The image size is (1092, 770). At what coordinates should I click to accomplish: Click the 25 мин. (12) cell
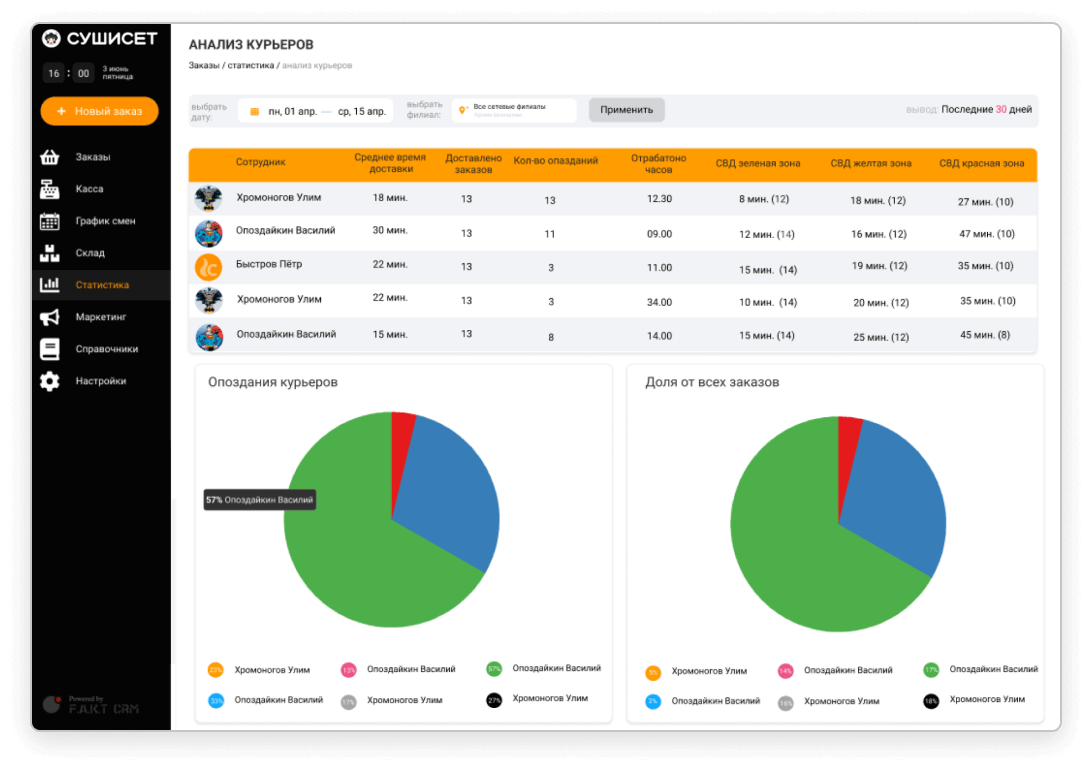click(x=881, y=337)
